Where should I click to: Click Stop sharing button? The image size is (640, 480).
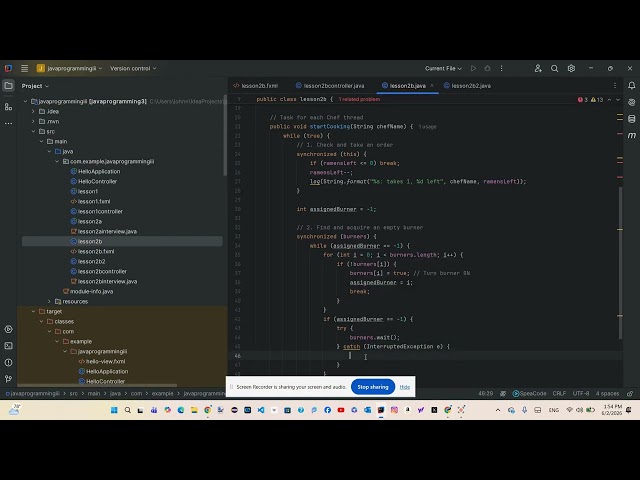[x=373, y=387]
